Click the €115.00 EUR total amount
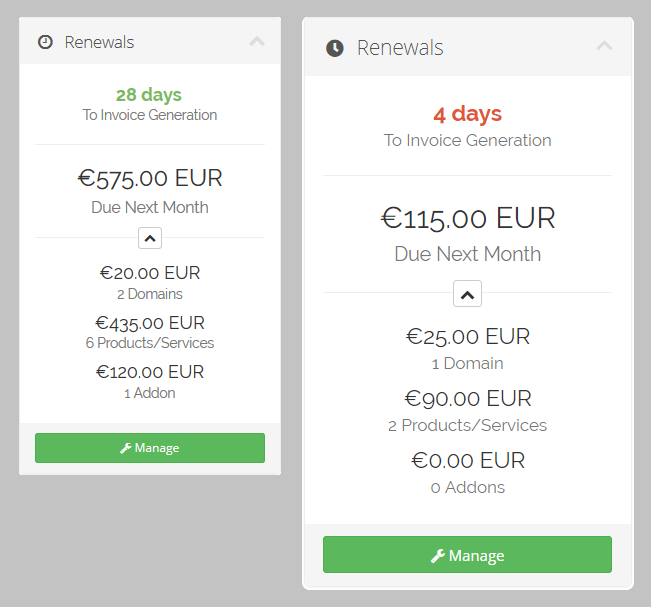The height and width of the screenshot is (607, 651). [x=468, y=218]
